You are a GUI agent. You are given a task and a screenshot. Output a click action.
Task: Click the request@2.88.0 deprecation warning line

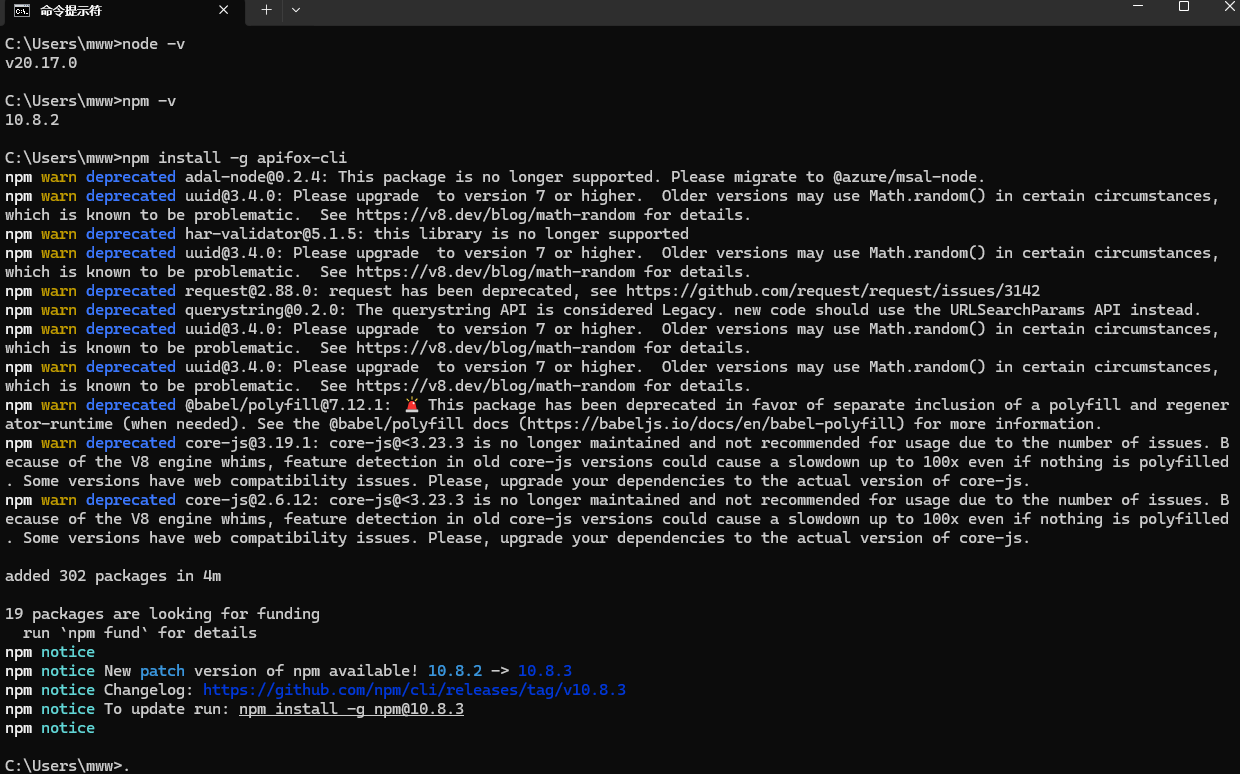[522, 291]
